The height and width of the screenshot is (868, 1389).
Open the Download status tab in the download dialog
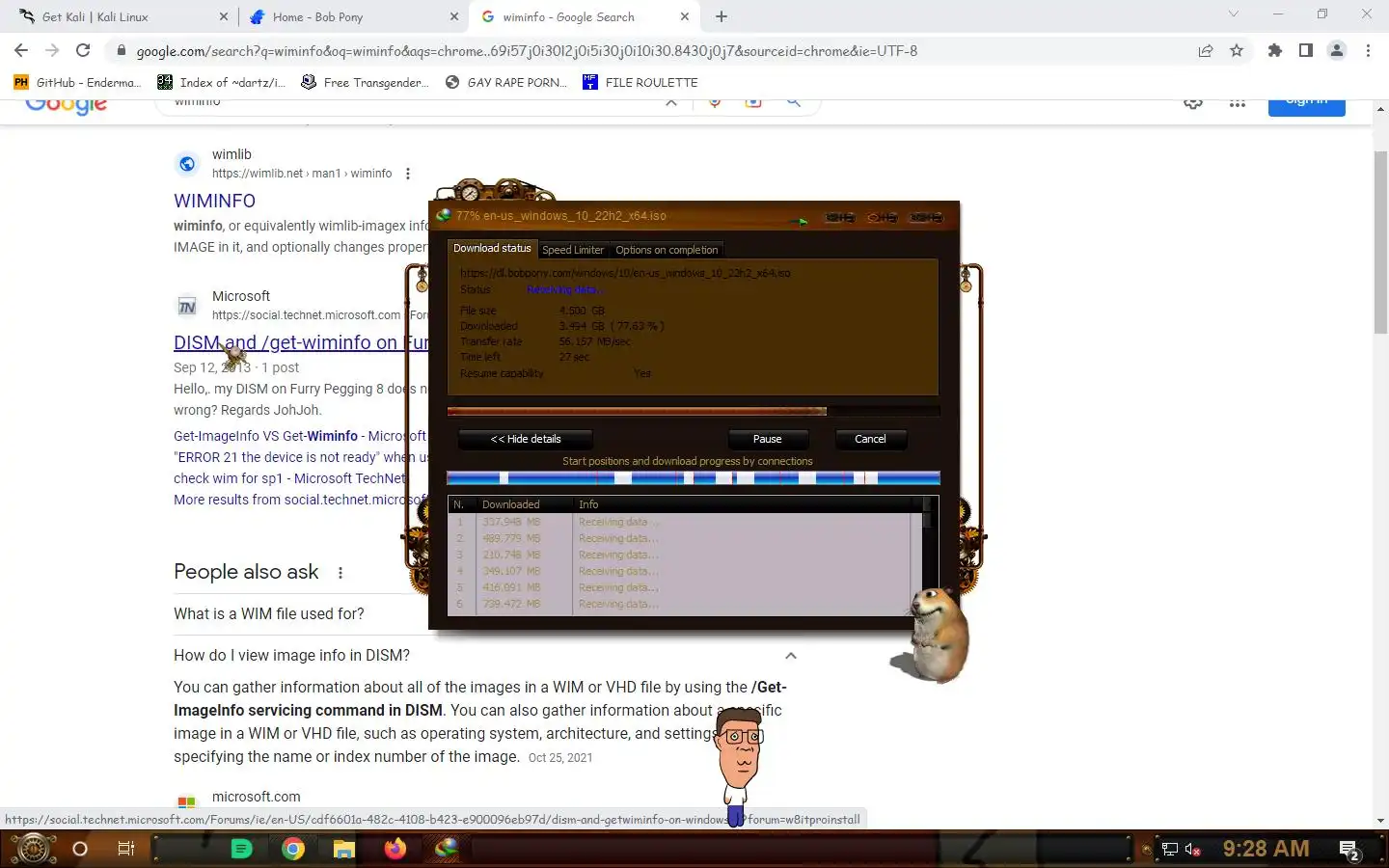492,249
